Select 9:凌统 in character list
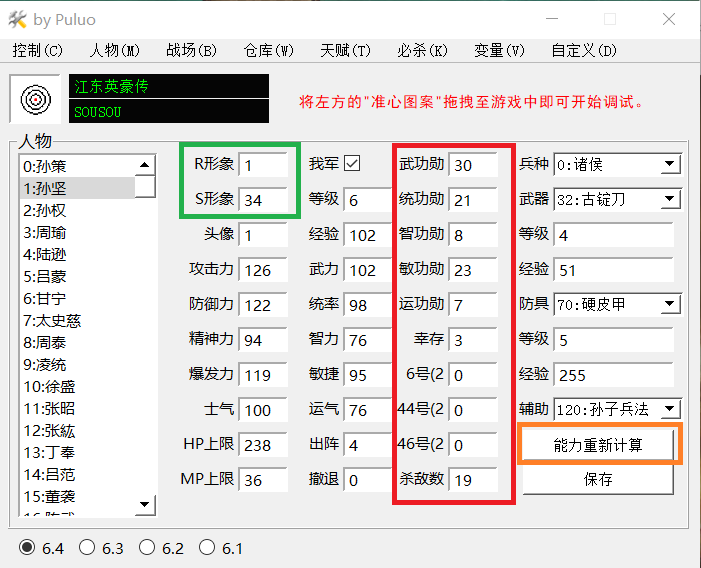 77,364
